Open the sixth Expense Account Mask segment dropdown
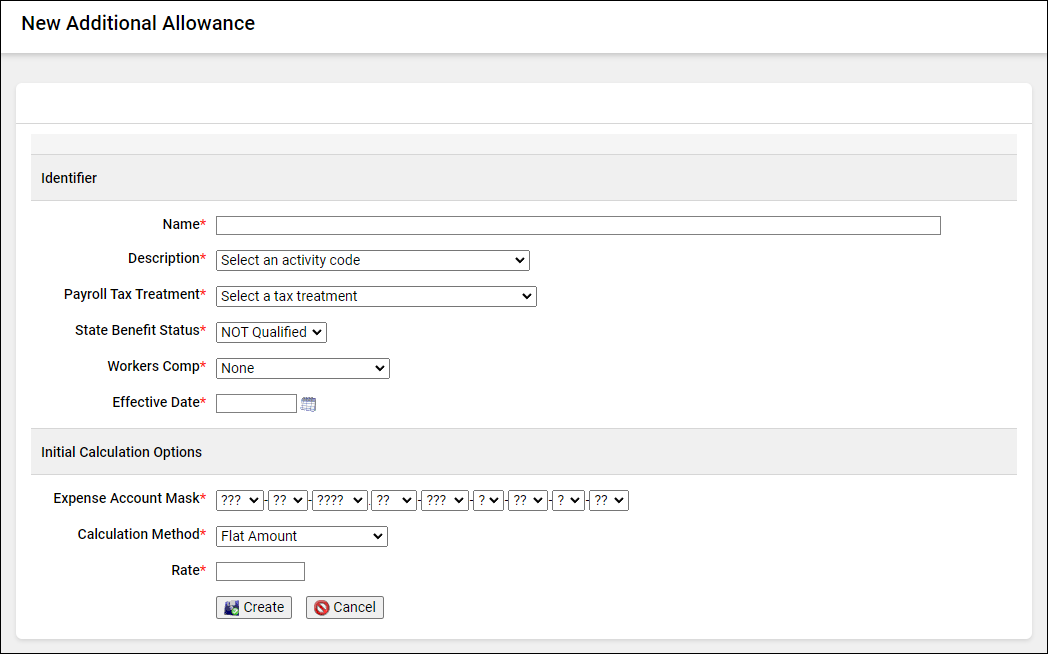The width and height of the screenshot is (1048, 654). point(488,500)
